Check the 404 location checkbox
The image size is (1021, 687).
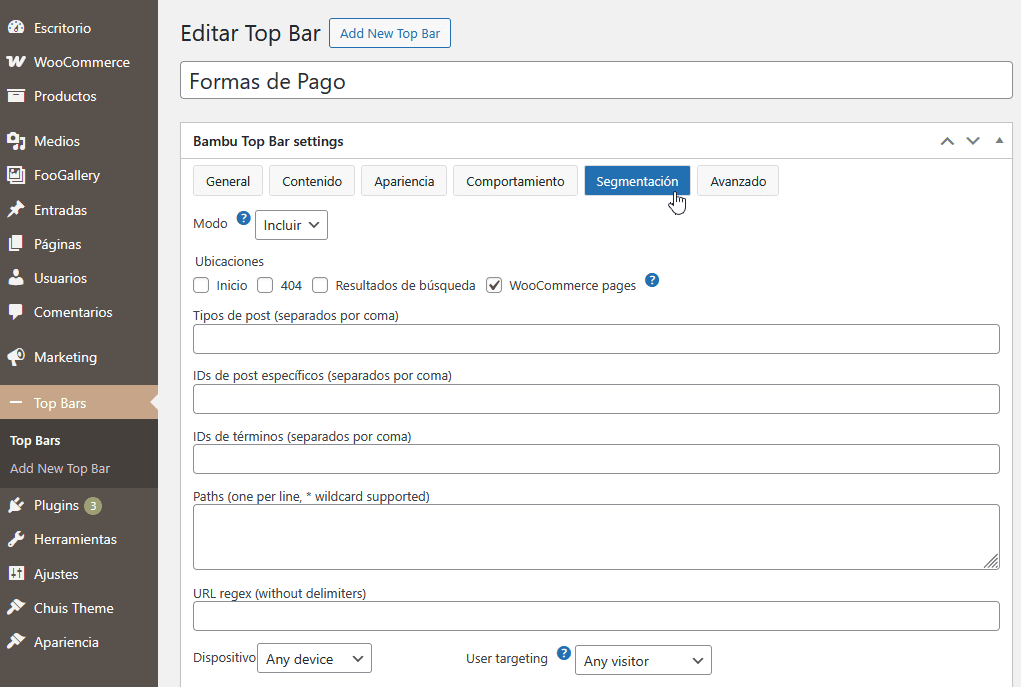tap(265, 285)
